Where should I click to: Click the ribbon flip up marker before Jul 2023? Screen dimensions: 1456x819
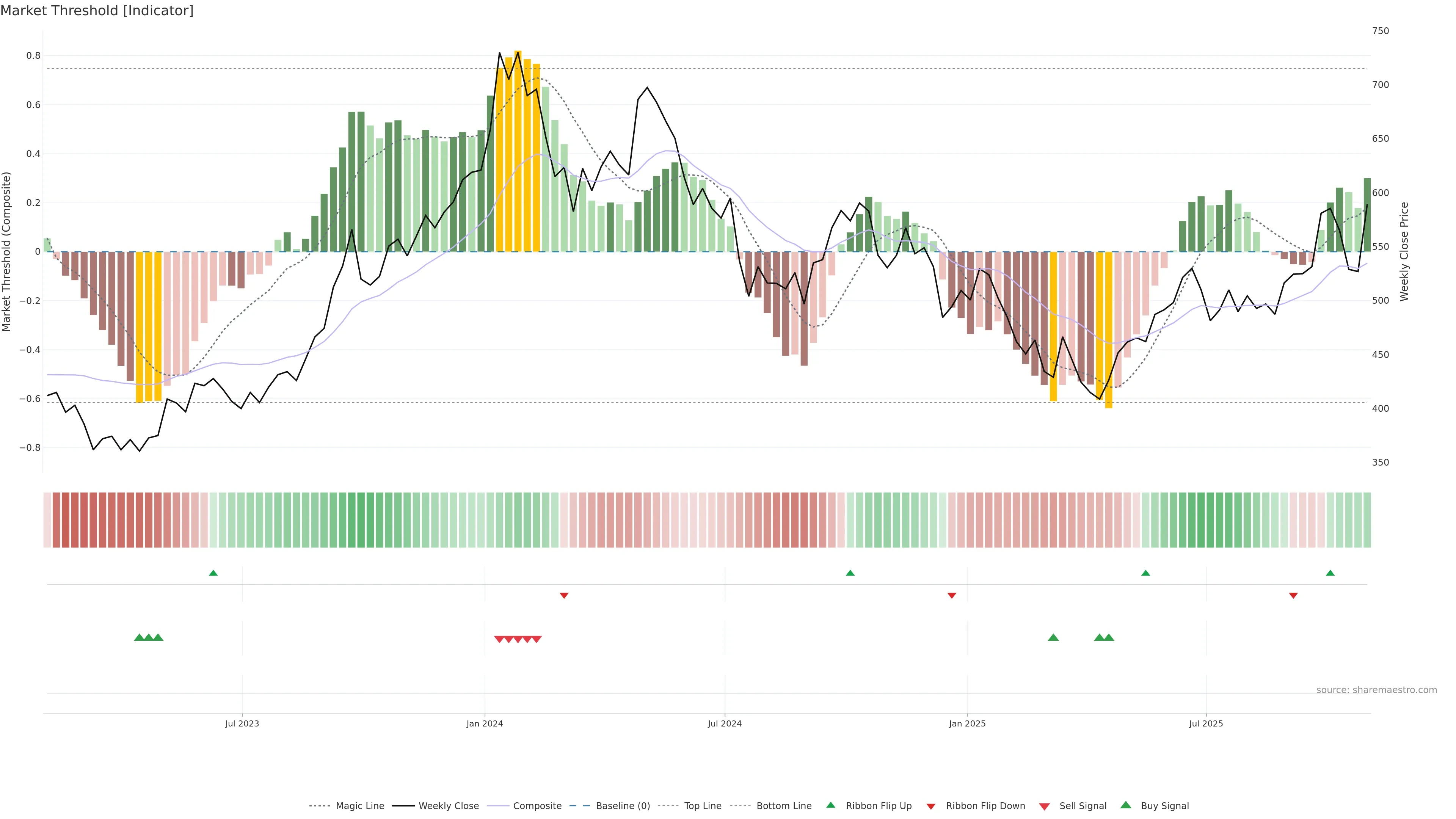pos(213,573)
